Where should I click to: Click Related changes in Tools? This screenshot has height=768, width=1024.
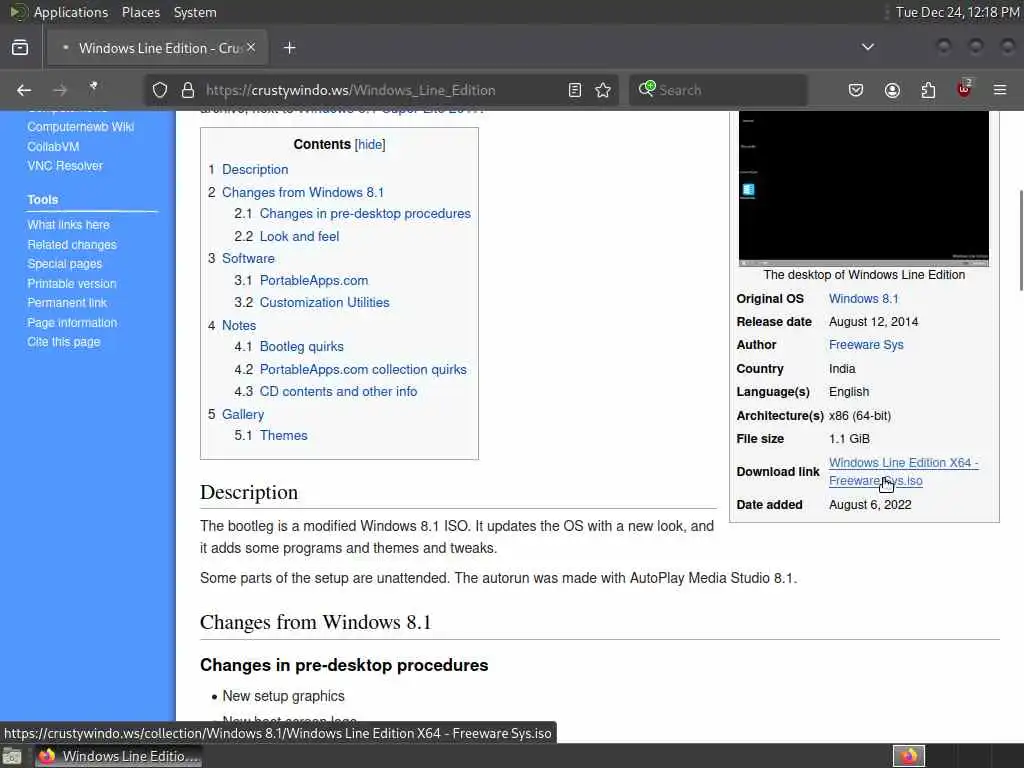(x=72, y=245)
